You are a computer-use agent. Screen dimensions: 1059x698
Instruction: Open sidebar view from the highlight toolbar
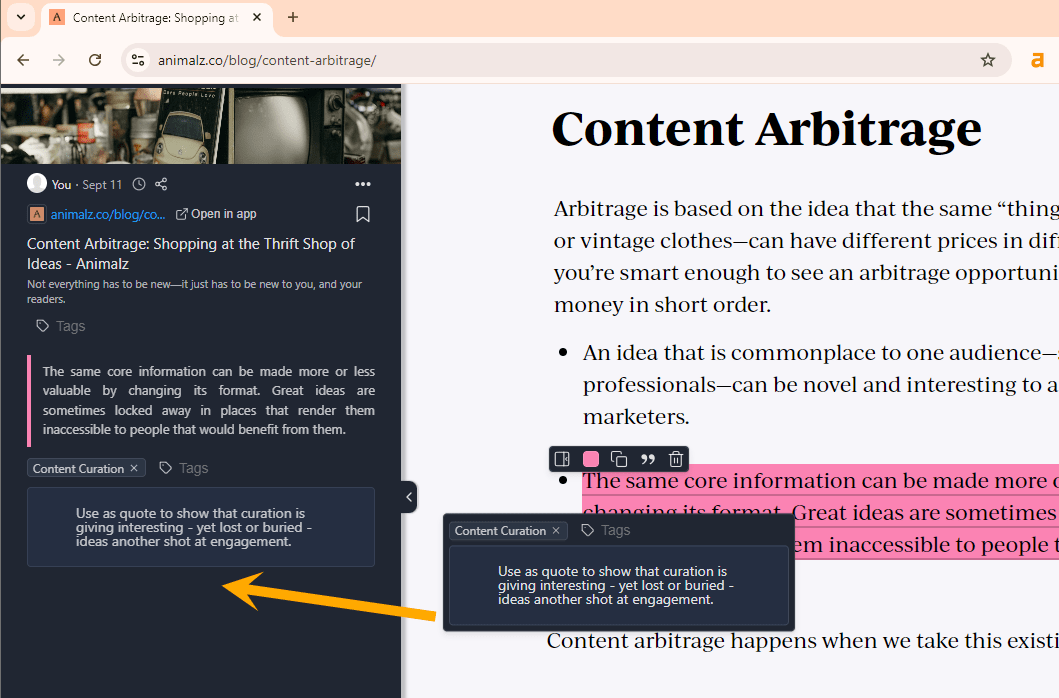561,458
